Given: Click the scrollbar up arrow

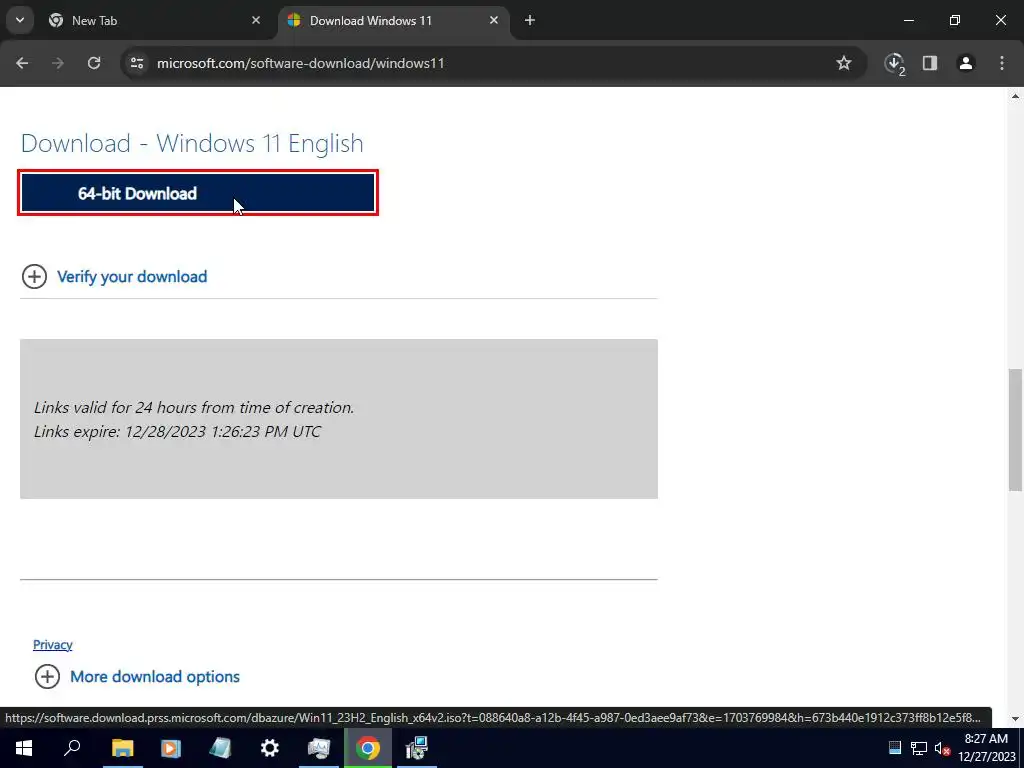Looking at the screenshot, I should 1016,96.
